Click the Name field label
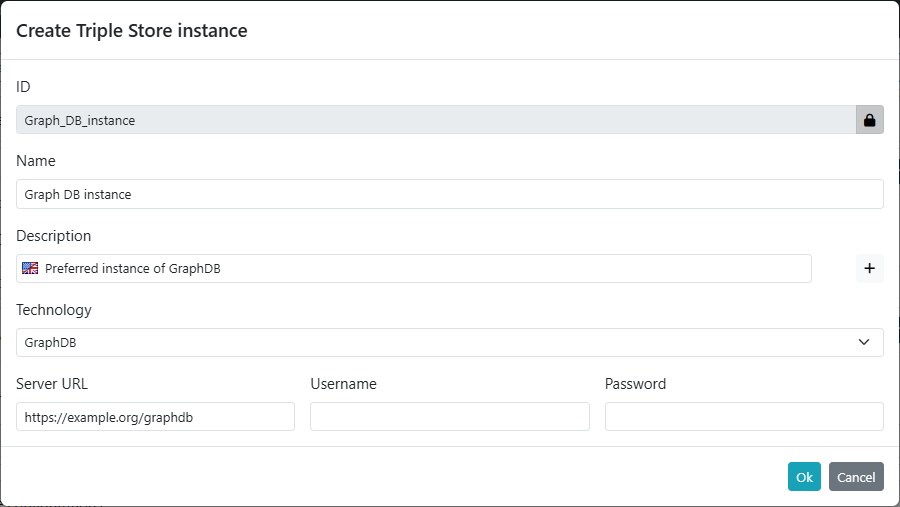Image resolution: width=900 pixels, height=507 pixels. pyautogui.click(x=36, y=161)
